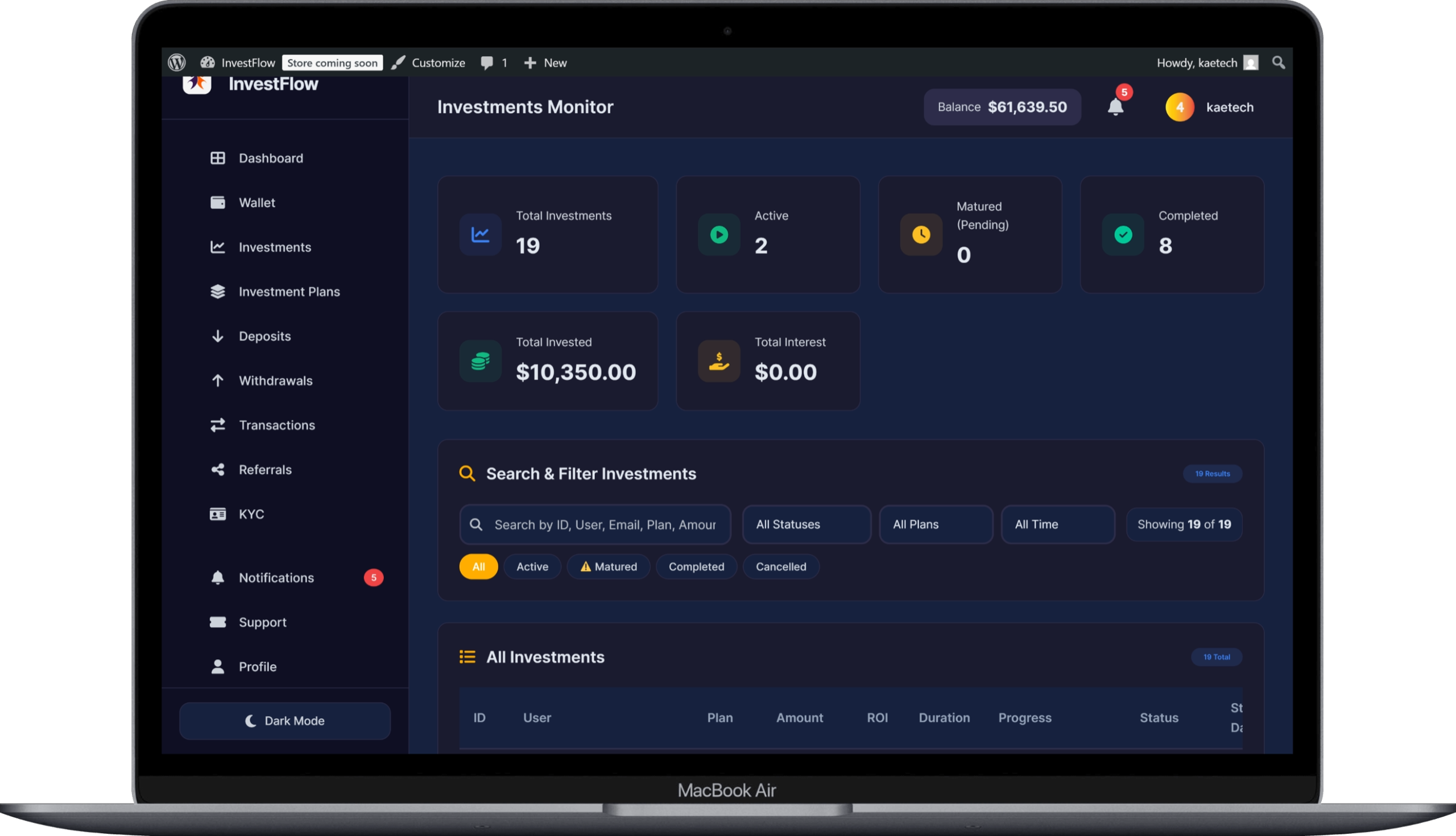The width and height of the screenshot is (1456, 836).
Task: Click the ROI column header
Action: 876,718
